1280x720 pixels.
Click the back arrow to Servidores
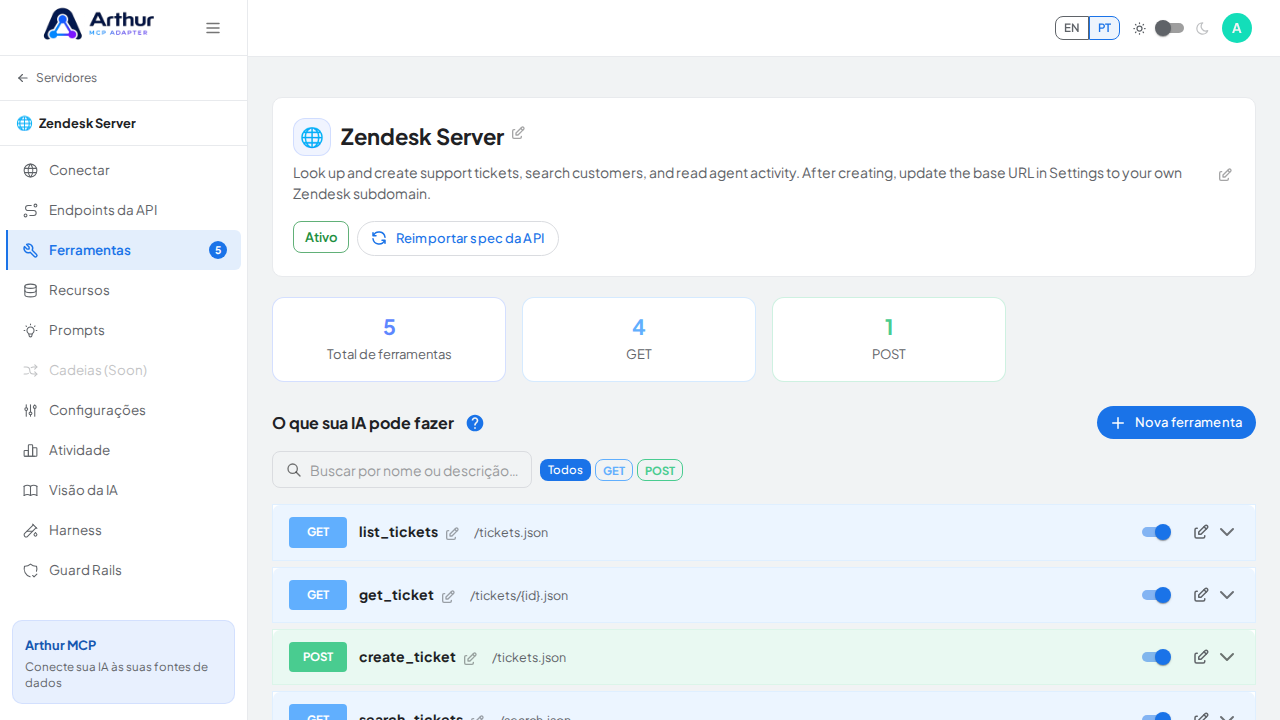[23, 78]
